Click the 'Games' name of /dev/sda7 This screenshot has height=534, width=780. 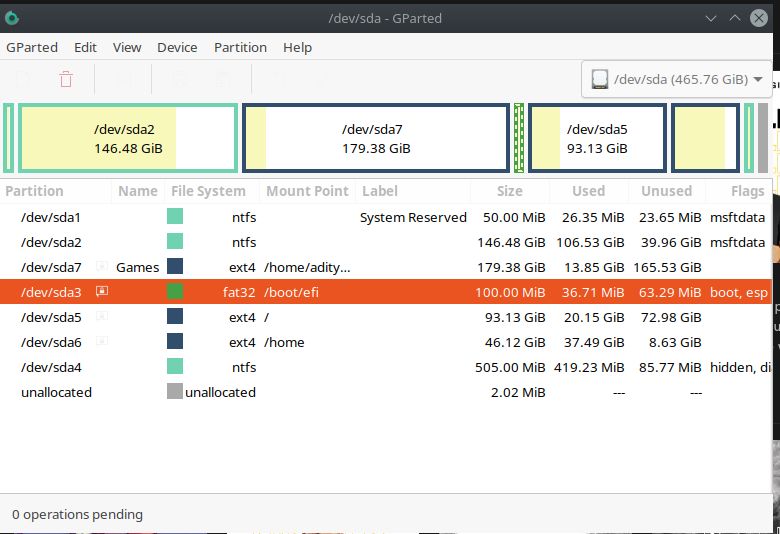(137, 267)
